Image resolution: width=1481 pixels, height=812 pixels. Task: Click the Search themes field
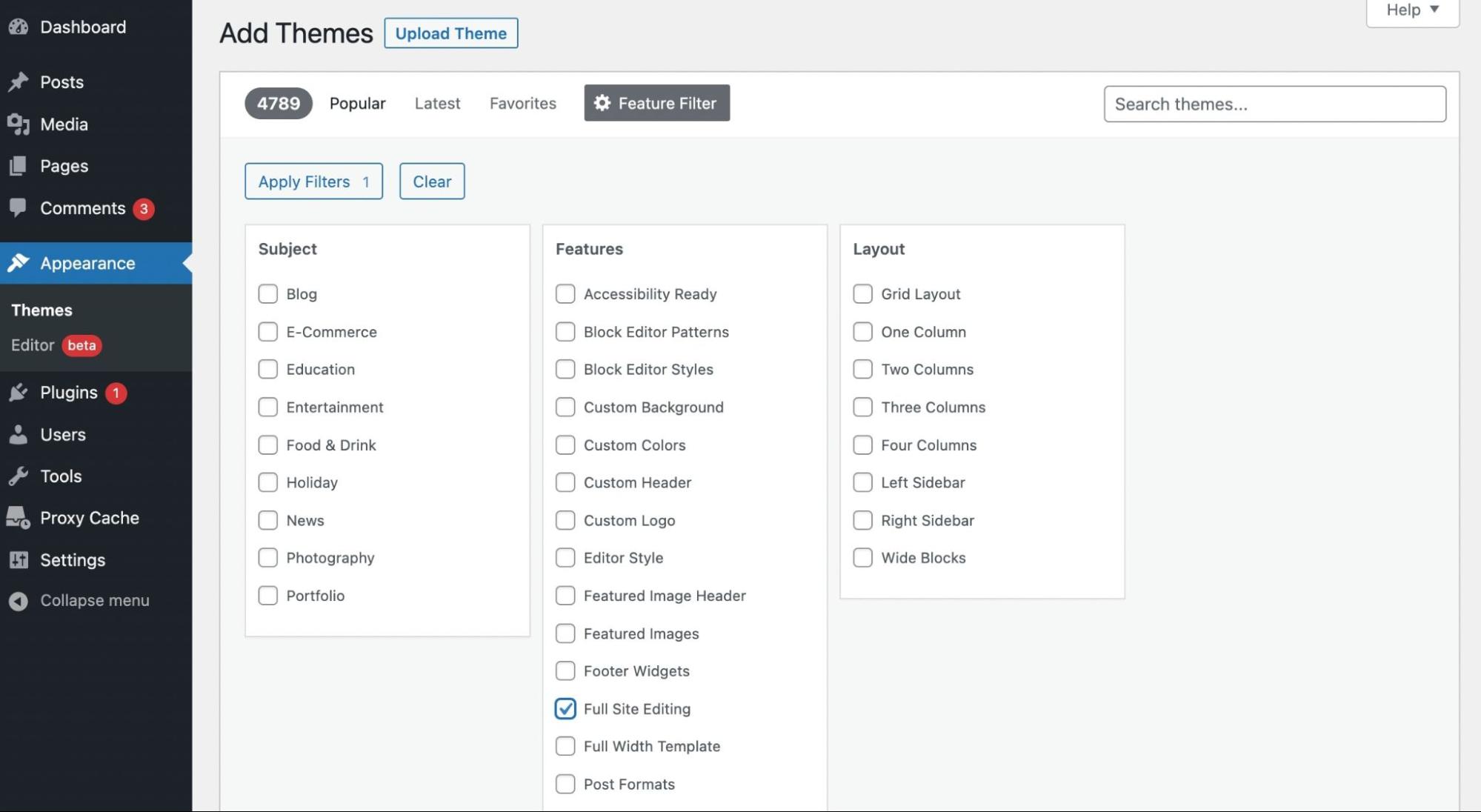(x=1274, y=104)
